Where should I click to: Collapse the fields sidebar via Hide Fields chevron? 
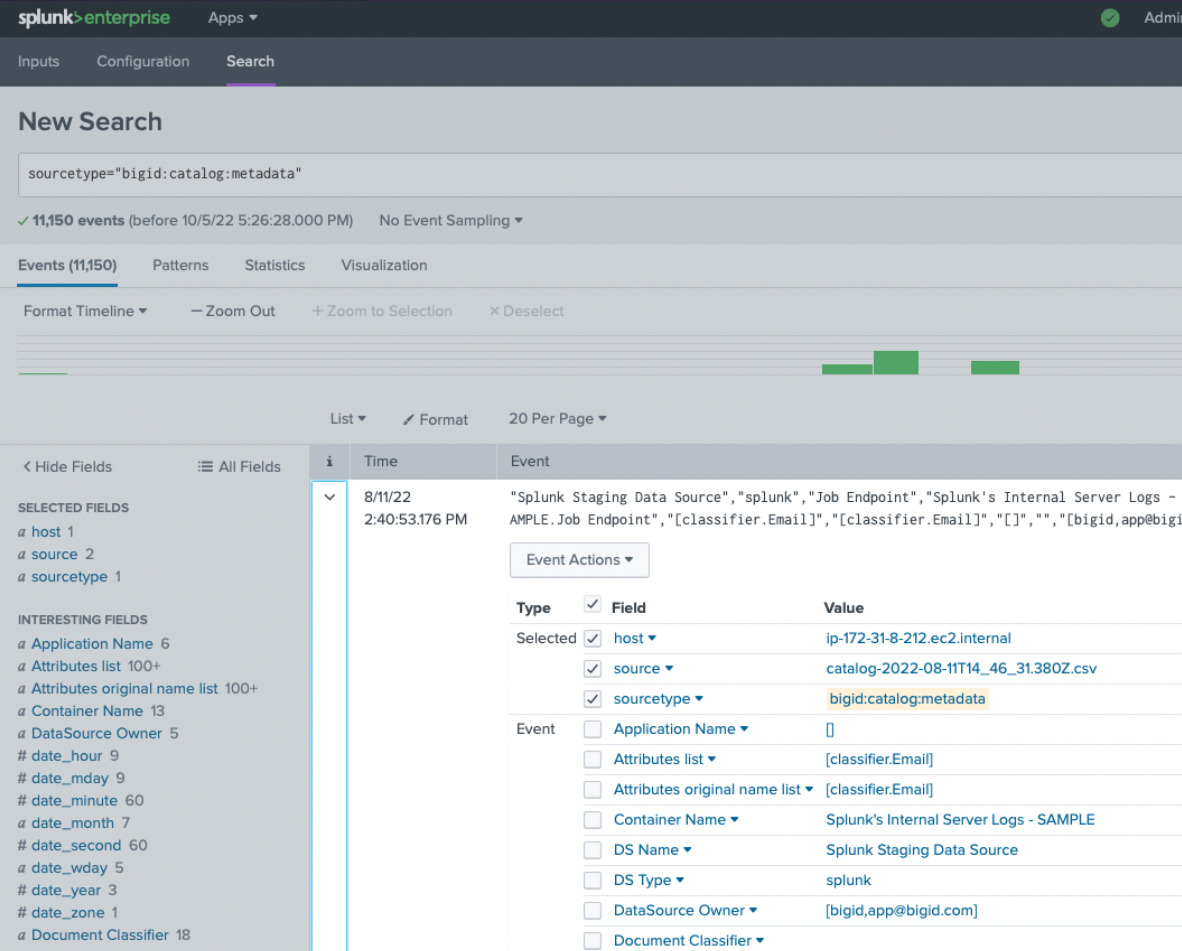click(26, 466)
